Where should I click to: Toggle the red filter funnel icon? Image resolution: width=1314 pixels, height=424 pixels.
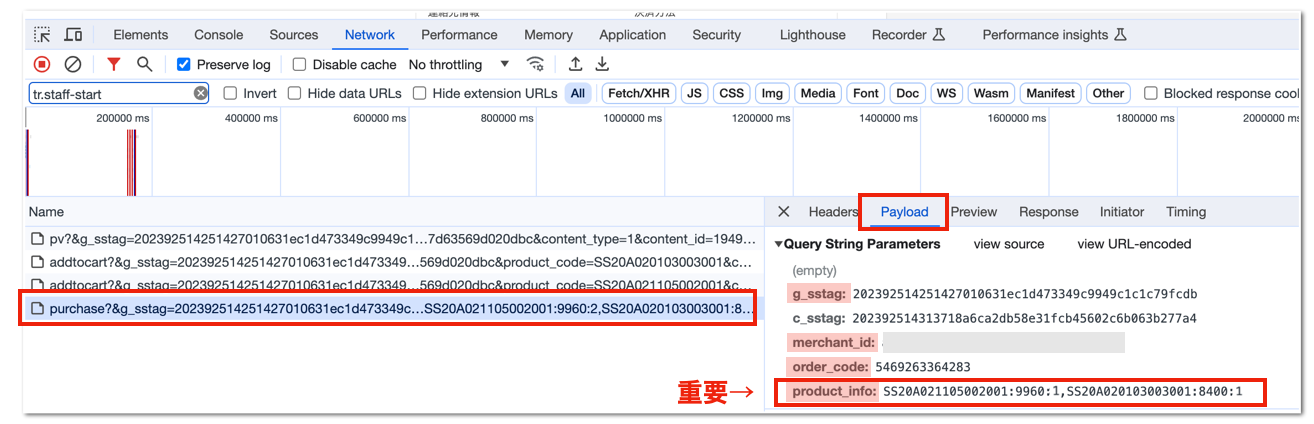point(114,64)
